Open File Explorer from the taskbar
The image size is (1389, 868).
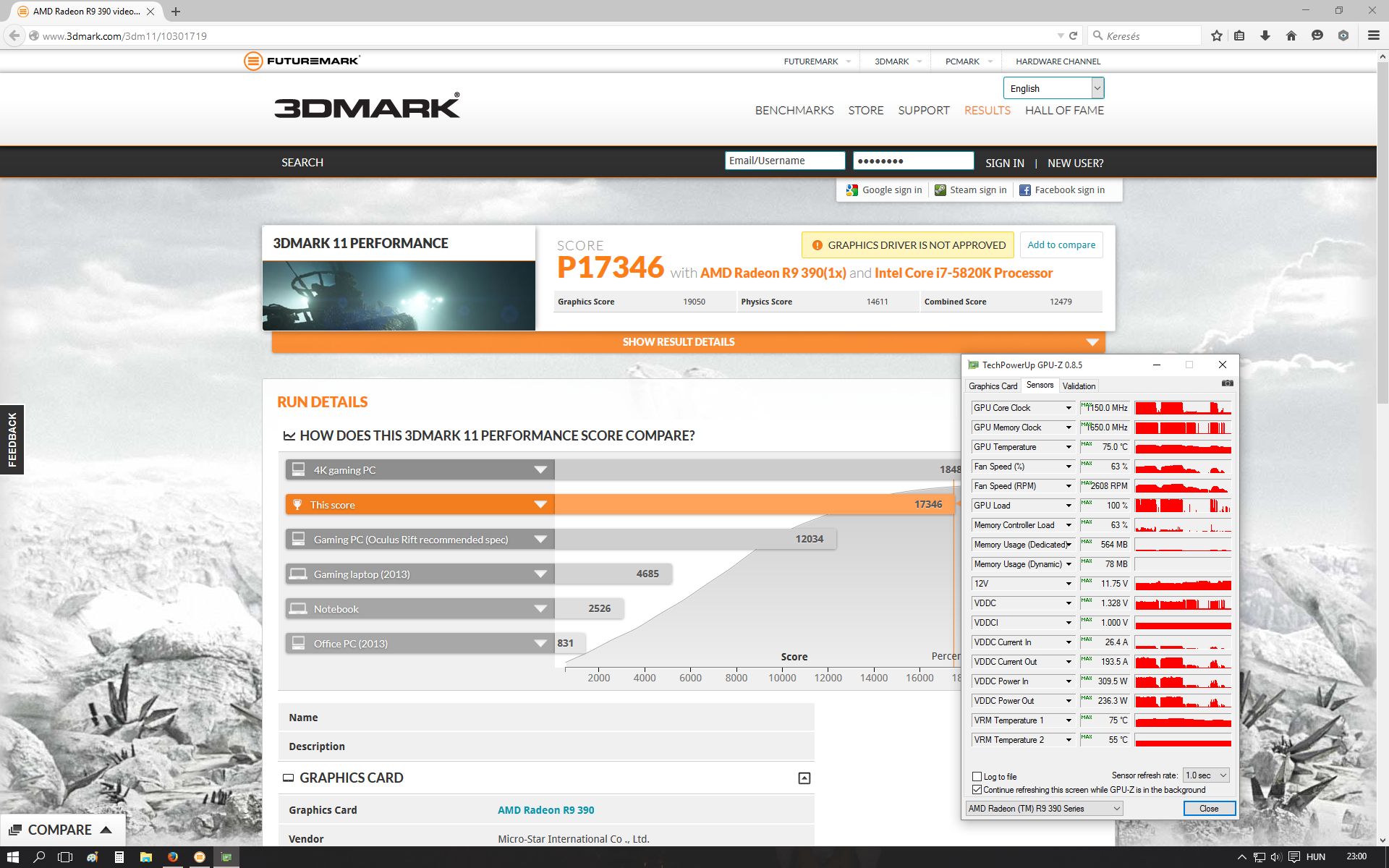click(146, 857)
